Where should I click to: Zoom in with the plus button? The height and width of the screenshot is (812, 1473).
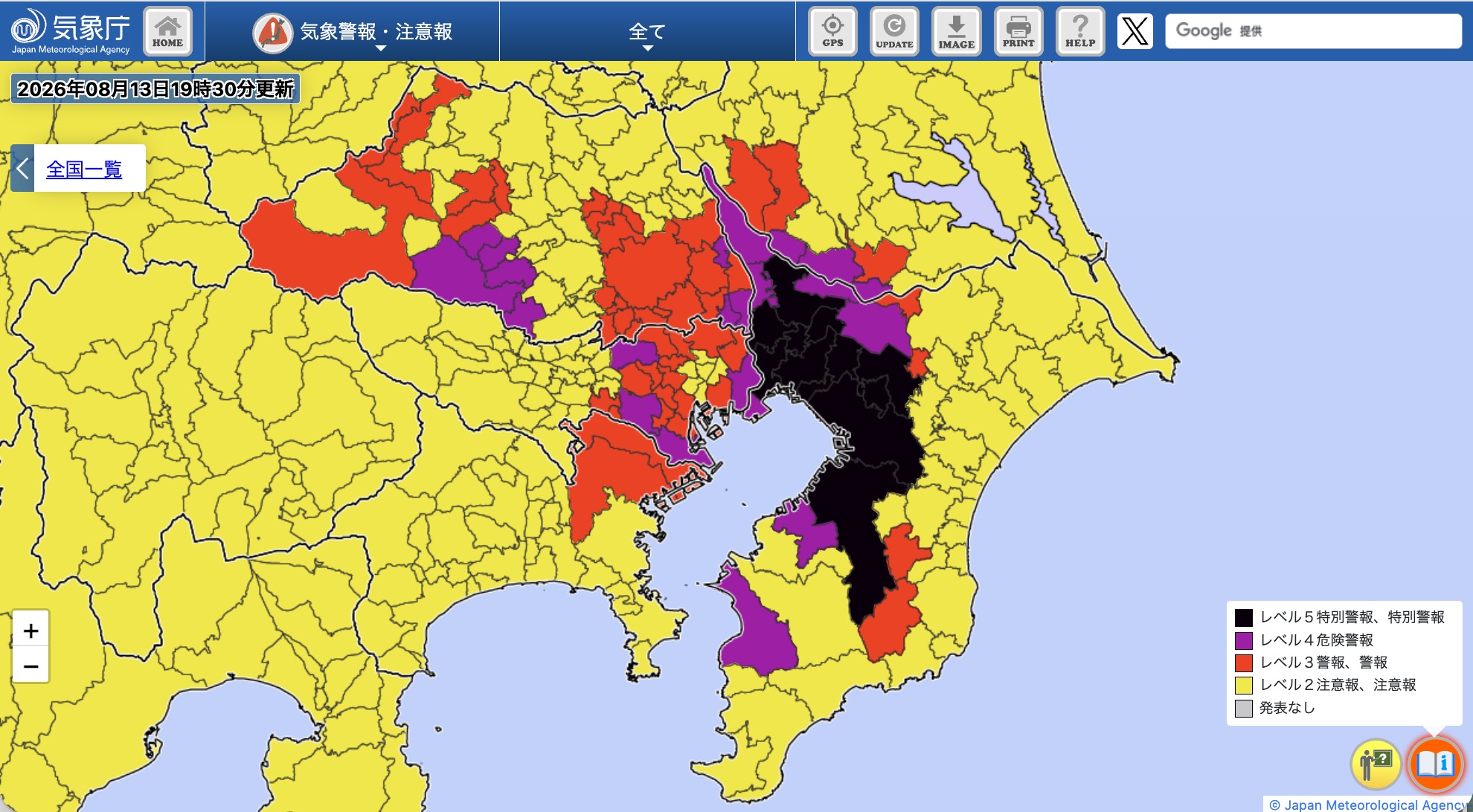click(x=31, y=631)
